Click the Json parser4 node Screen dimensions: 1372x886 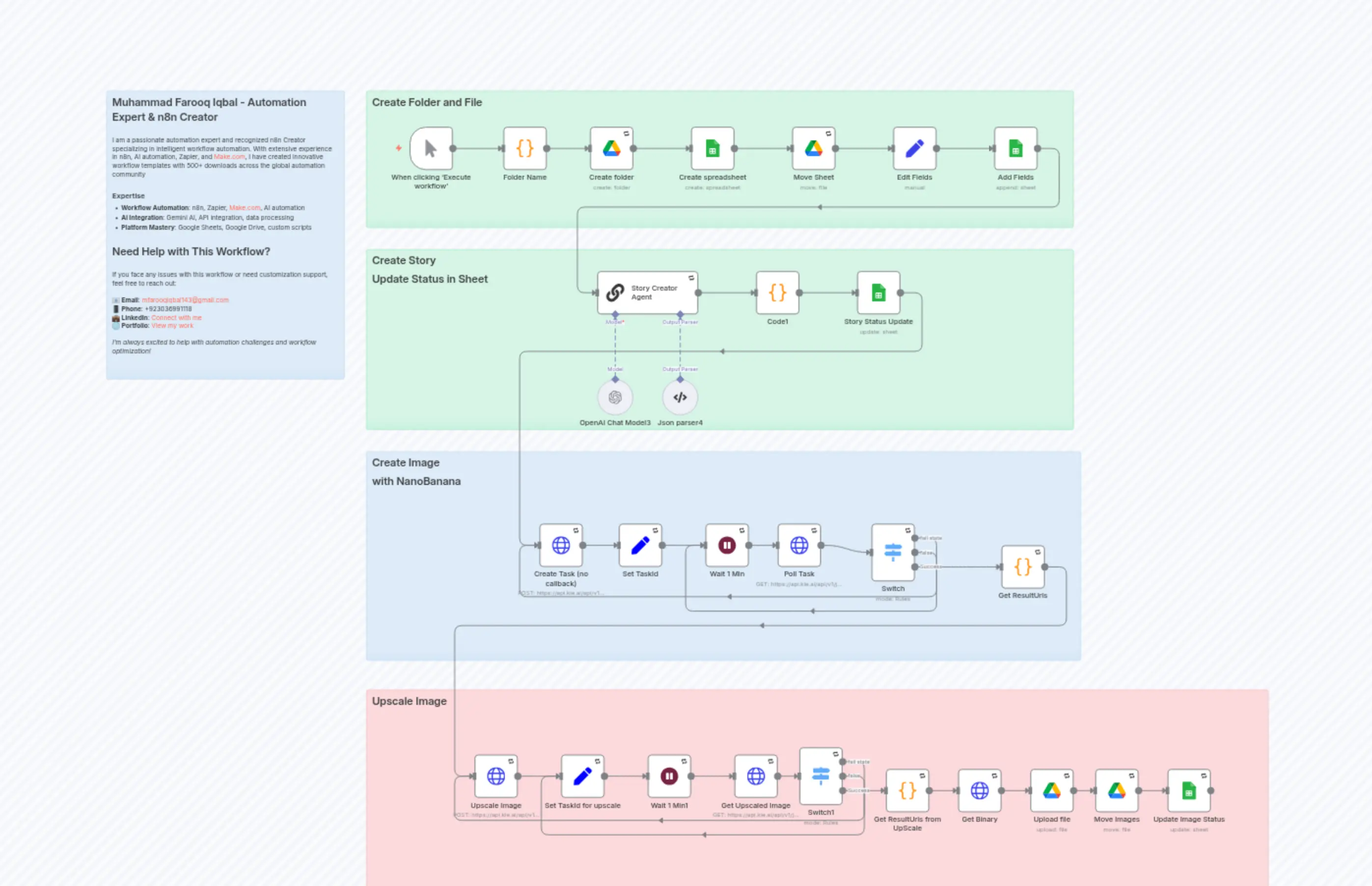pos(680,397)
